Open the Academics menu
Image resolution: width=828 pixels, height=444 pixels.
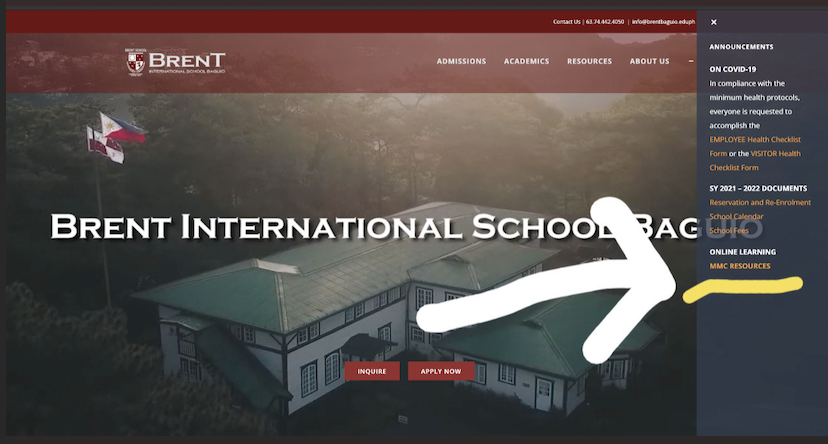click(x=526, y=61)
